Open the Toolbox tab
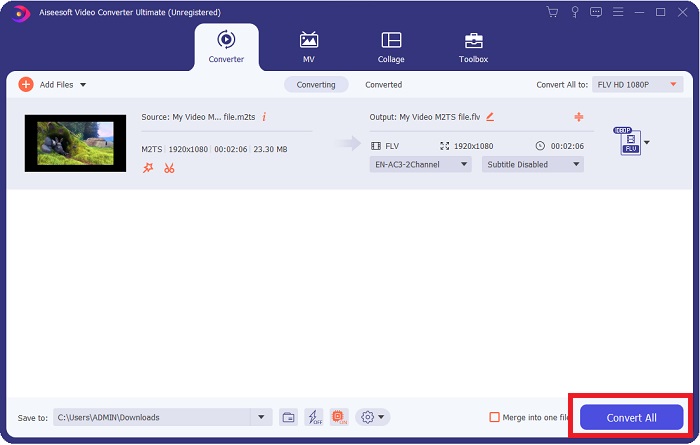The height and width of the screenshot is (445, 700). click(473, 46)
